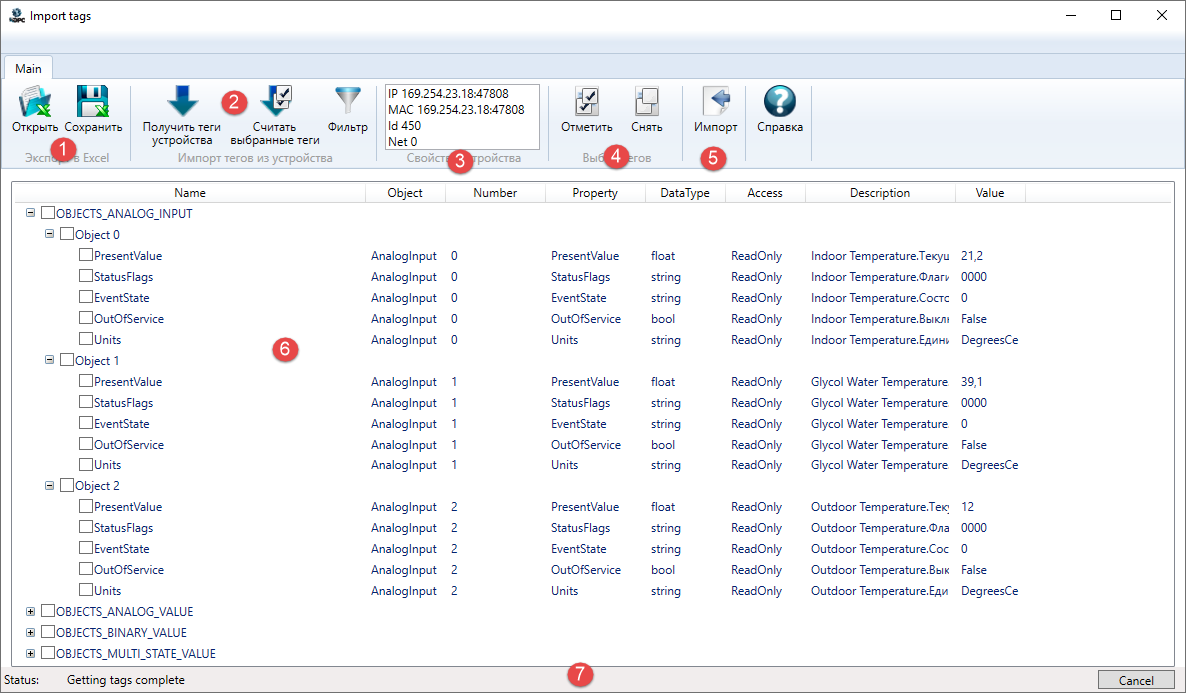Click the device properties text box
Screen dimensions: 1186x693
[x=462, y=117]
